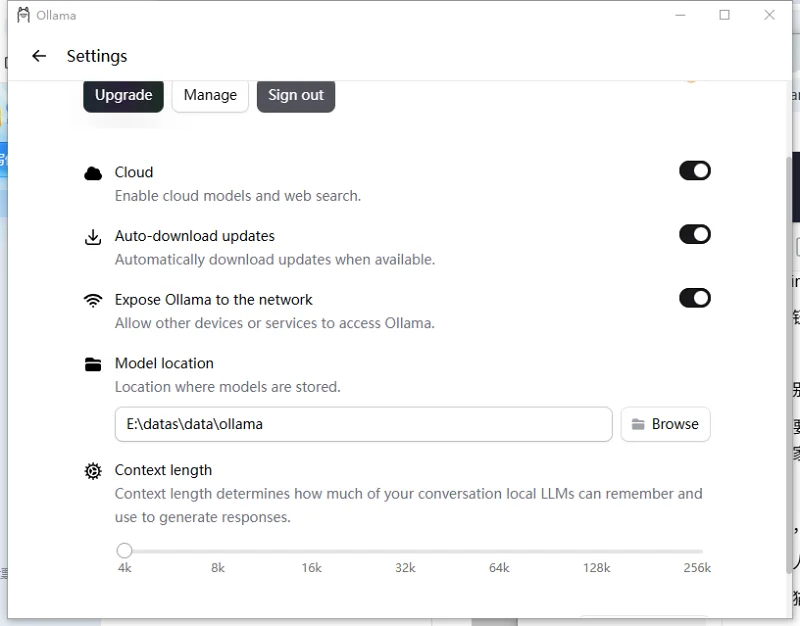Click 'Allow other devices or services' description
800x626 pixels.
[x=274, y=323]
